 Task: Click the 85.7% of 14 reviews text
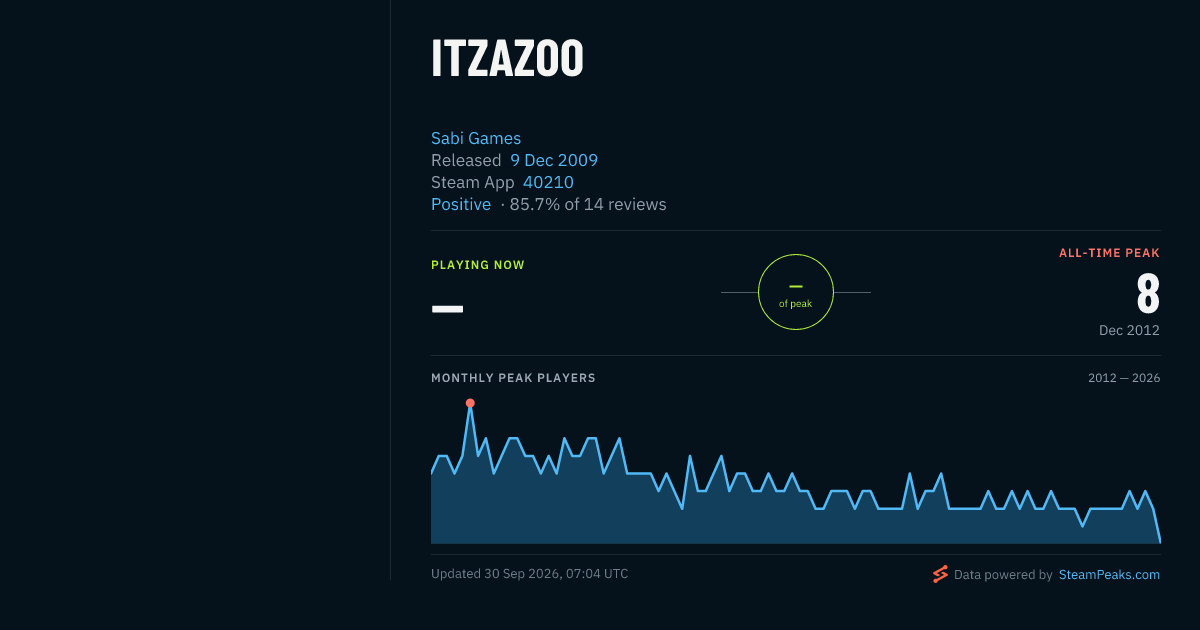pos(588,205)
